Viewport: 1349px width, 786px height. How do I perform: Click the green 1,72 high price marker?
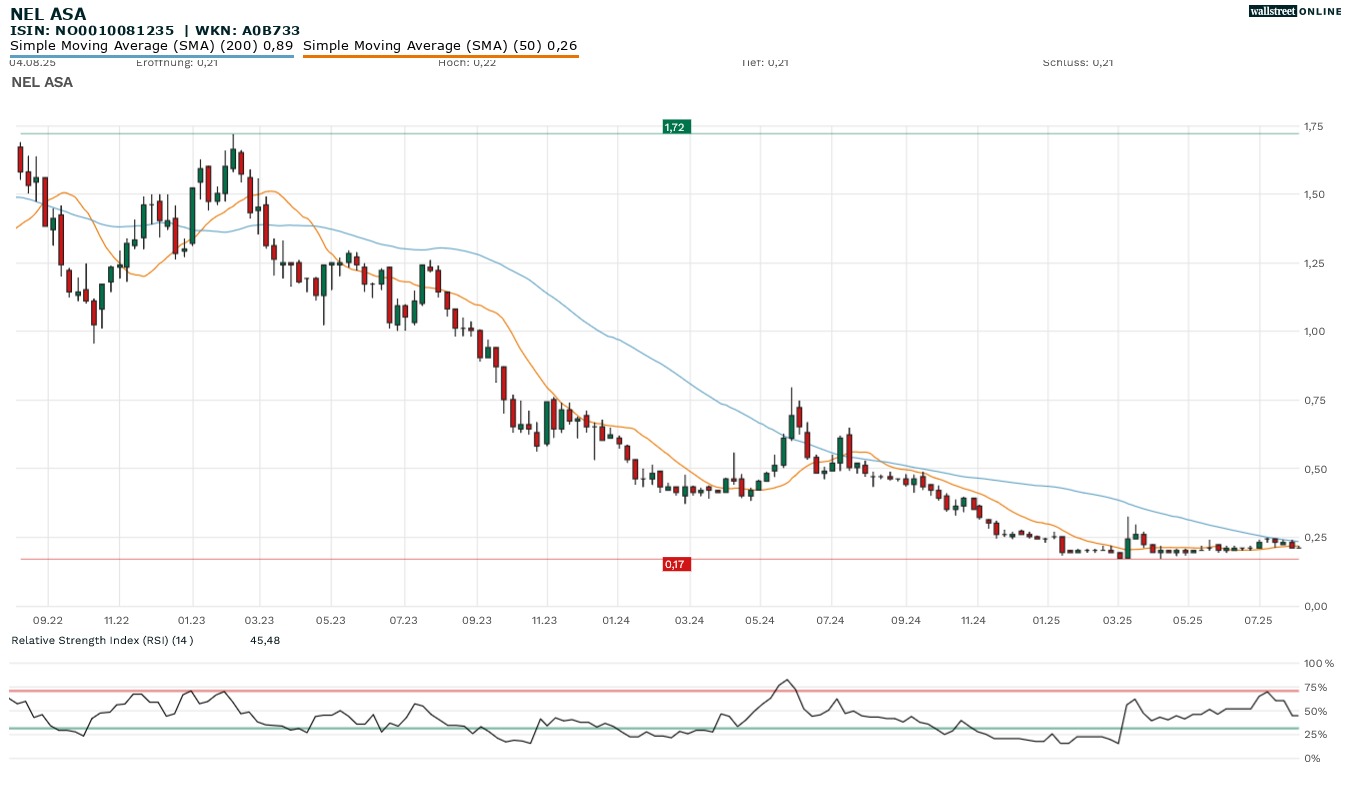click(x=675, y=127)
